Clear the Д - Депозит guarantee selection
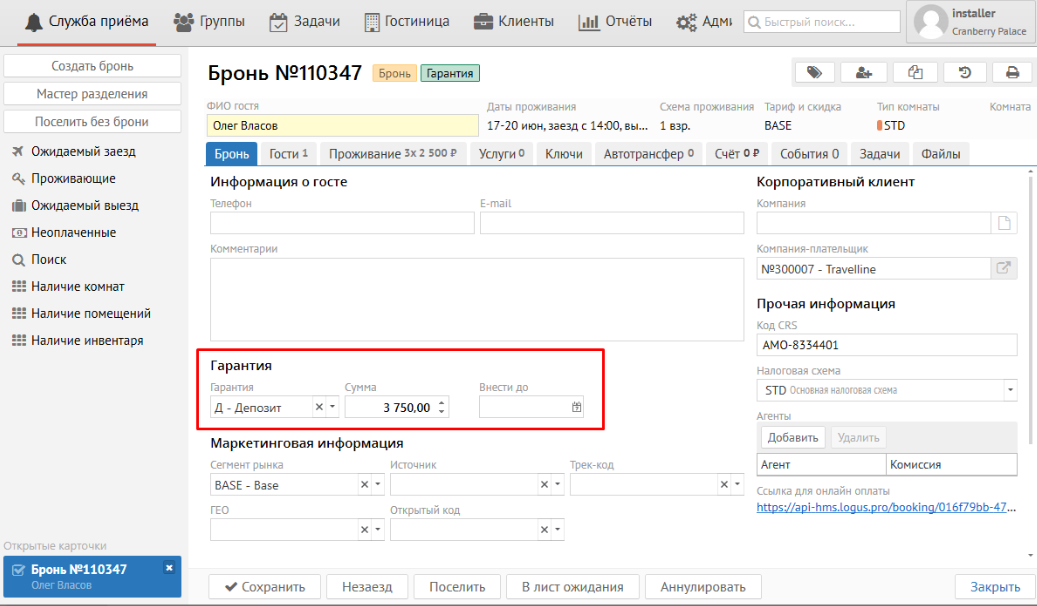This screenshot has height=606, width=1037. point(319,407)
